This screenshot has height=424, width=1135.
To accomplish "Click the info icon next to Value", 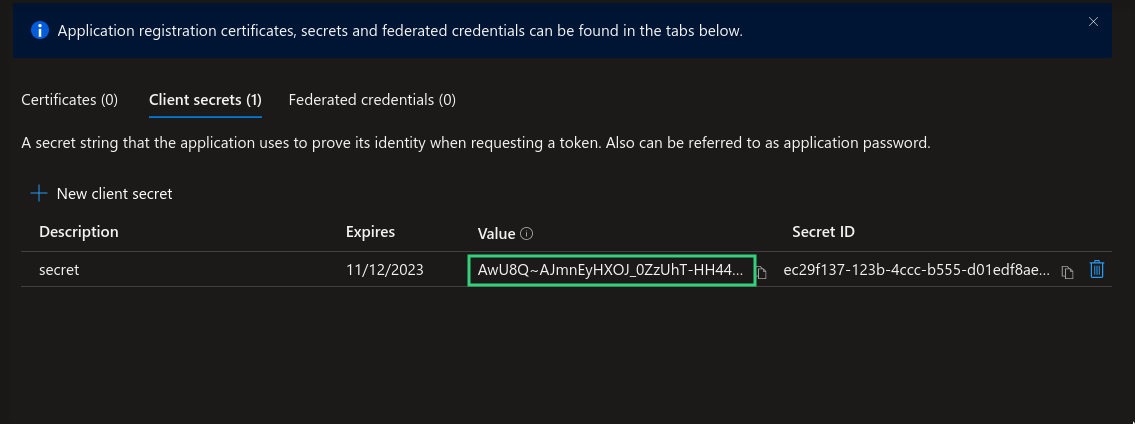I will coord(527,234).
